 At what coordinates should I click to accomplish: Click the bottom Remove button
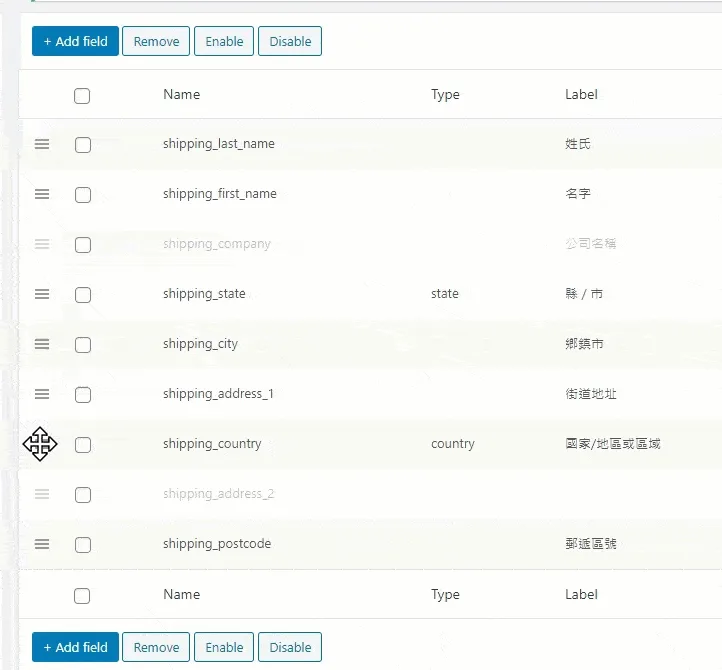click(x=156, y=647)
